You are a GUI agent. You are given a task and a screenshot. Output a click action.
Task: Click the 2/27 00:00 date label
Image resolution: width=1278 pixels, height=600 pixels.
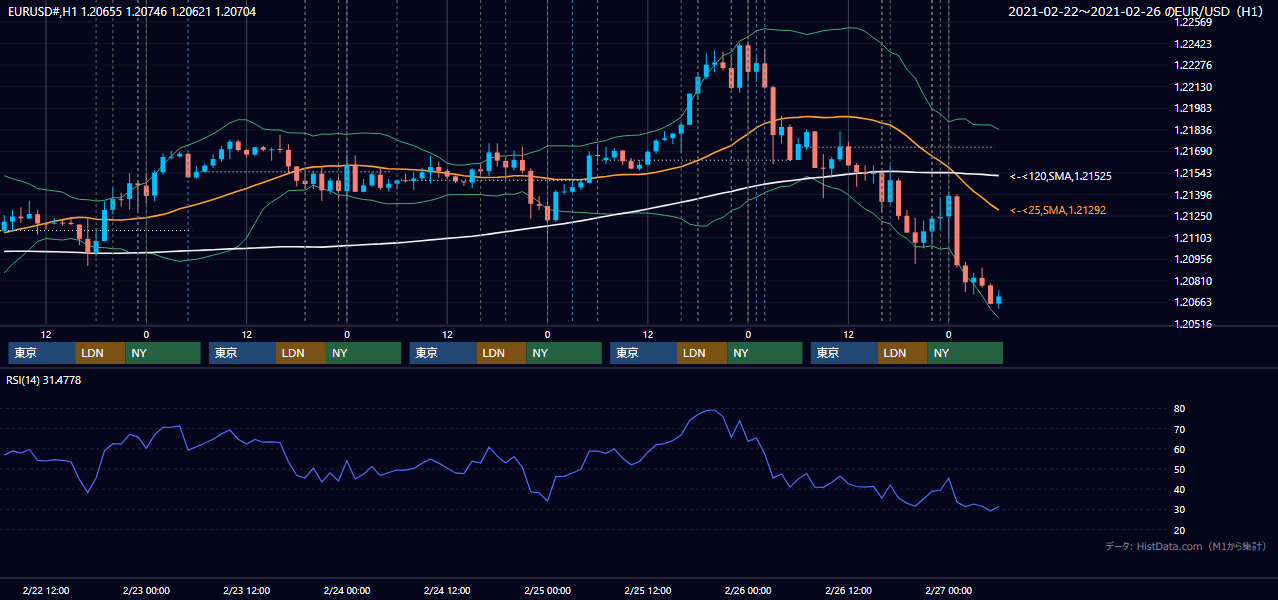tap(949, 591)
